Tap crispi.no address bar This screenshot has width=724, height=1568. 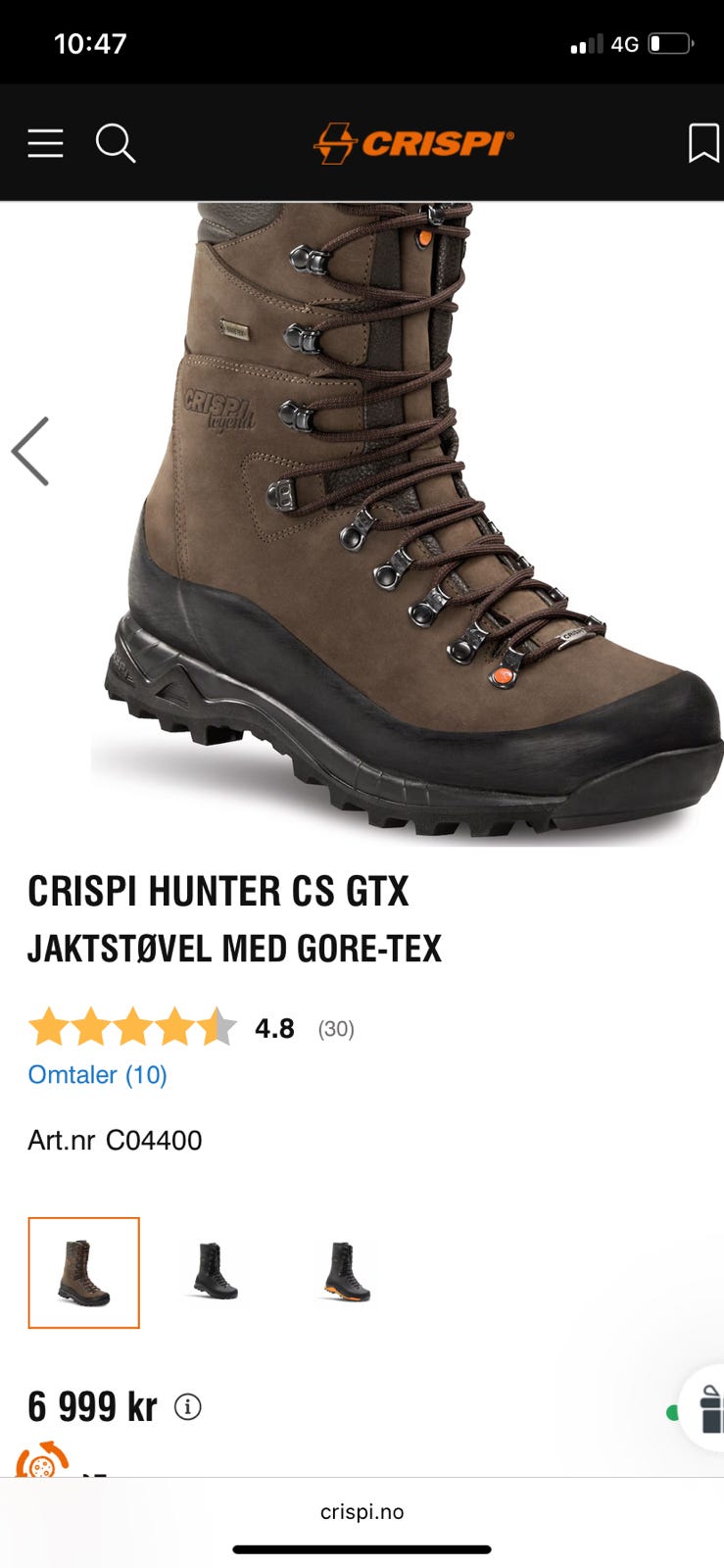[x=362, y=1512]
